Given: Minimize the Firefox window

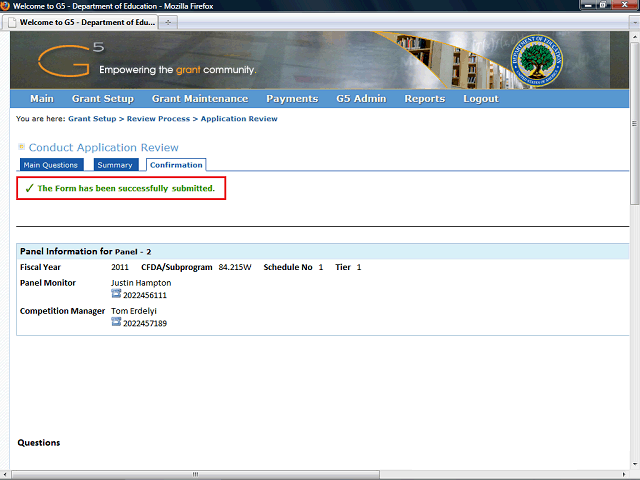Looking at the screenshot, I should point(588,5).
